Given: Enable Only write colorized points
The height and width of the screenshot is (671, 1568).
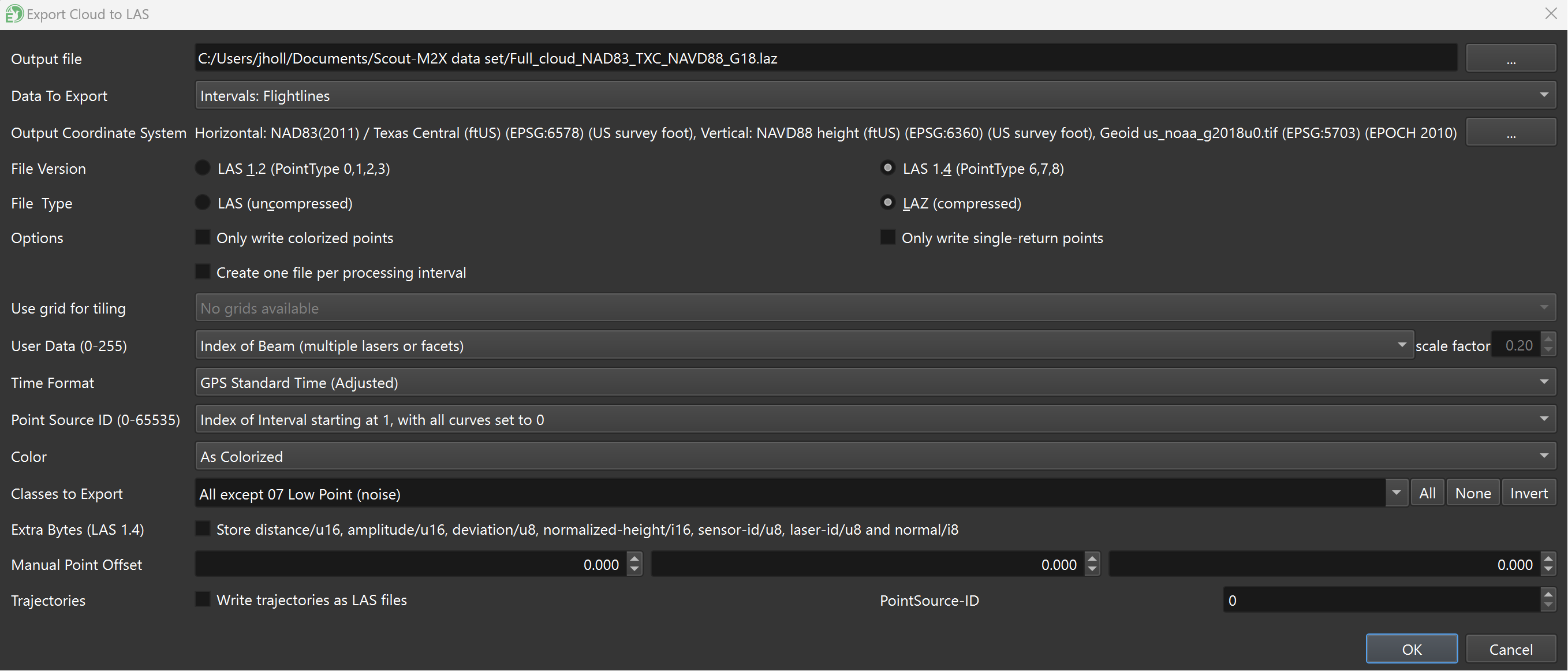Looking at the screenshot, I should pyautogui.click(x=203, y=237).
